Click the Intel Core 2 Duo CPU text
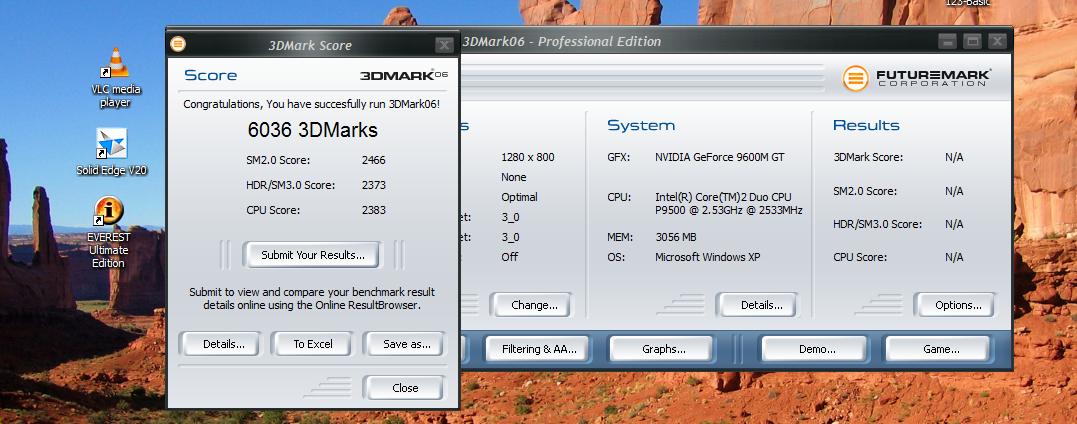1077x424 pixels. click(x=729, y=203)
